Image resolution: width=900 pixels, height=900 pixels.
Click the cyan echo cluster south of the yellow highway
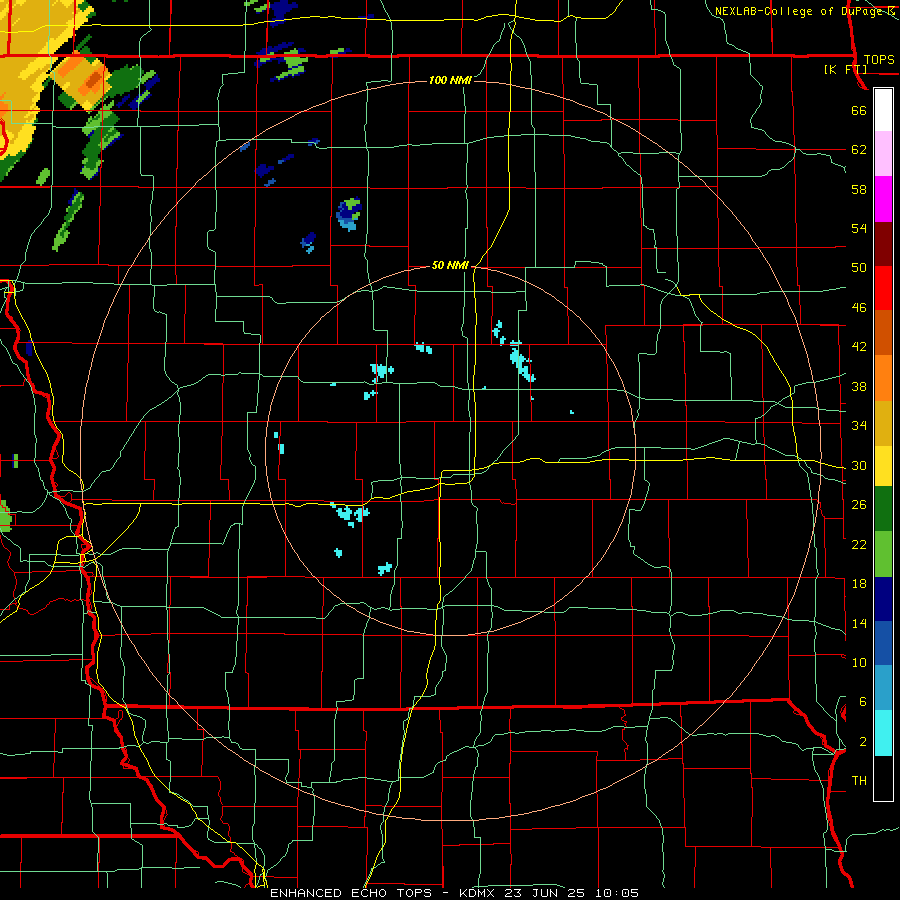350,513
